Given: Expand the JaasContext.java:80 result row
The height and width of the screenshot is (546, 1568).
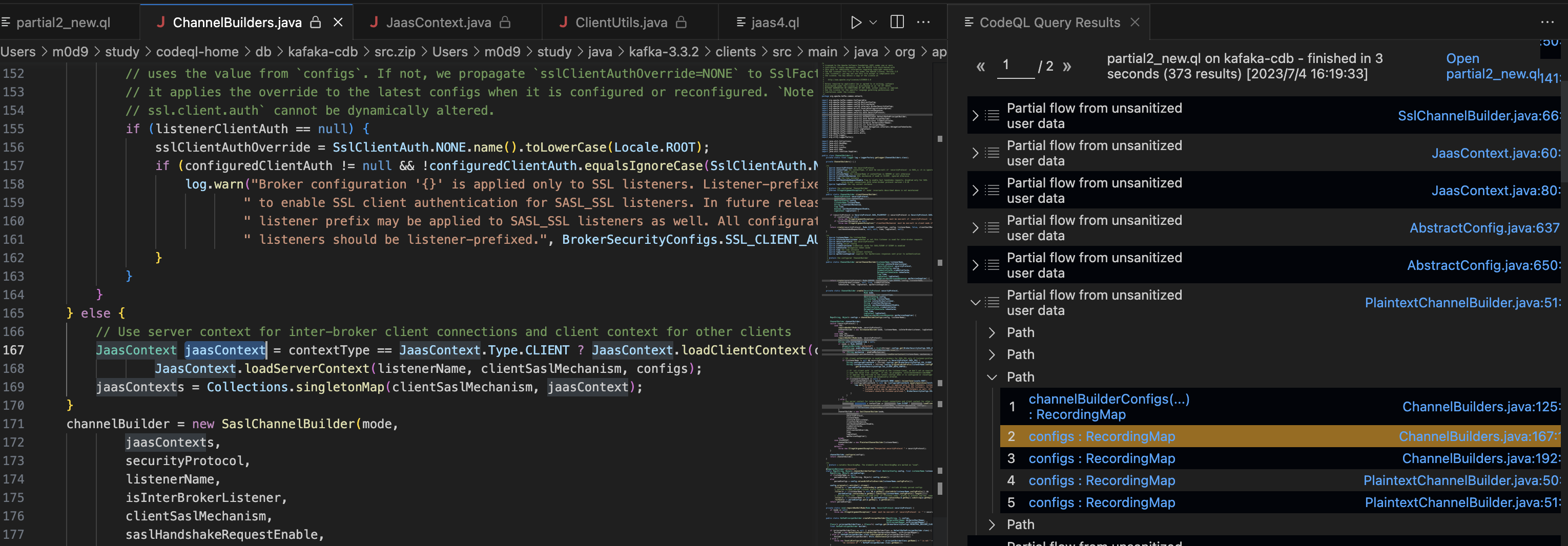Looking at the screenshot, I should point(975,191).
